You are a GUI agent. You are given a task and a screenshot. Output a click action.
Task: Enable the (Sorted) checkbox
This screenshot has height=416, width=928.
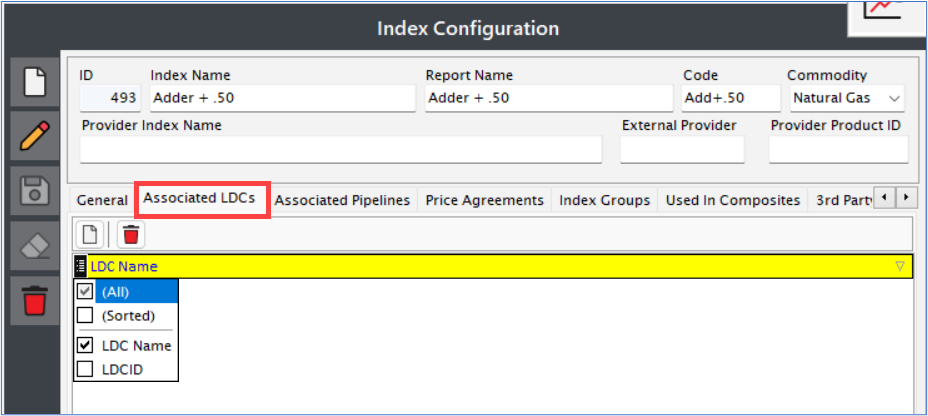[85, 315]
